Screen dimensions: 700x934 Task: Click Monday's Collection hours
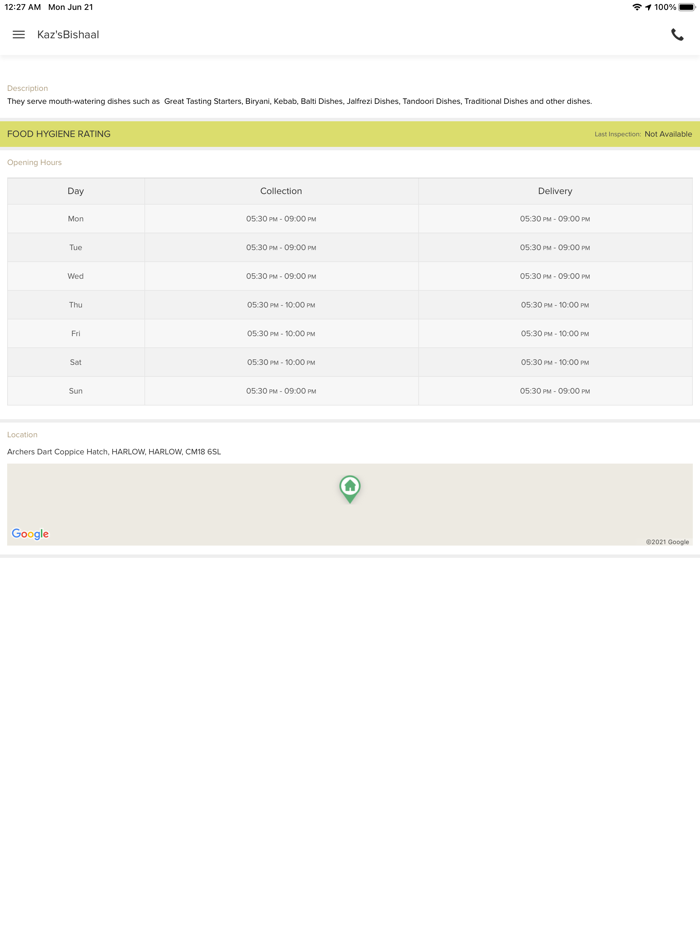click(281, 219)
